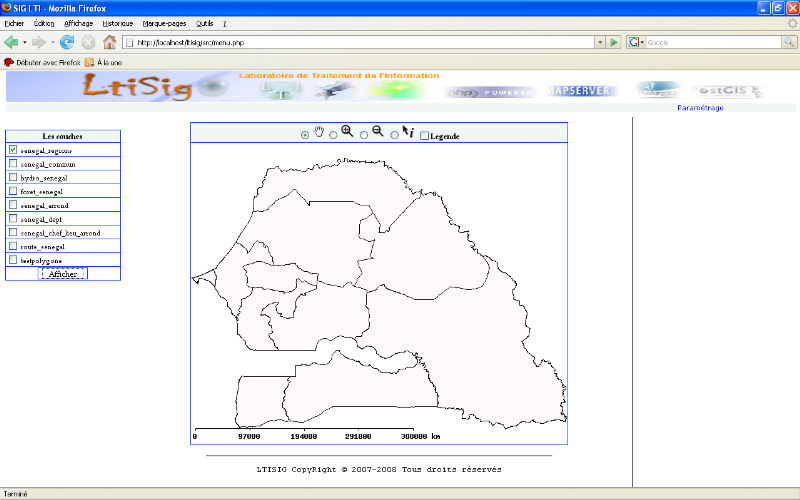Image resolution: width=800 pixels, height=500 pixels.
Task: Open the Marque-pages menu
Action: pyautogui.click(x=164, y=23)
